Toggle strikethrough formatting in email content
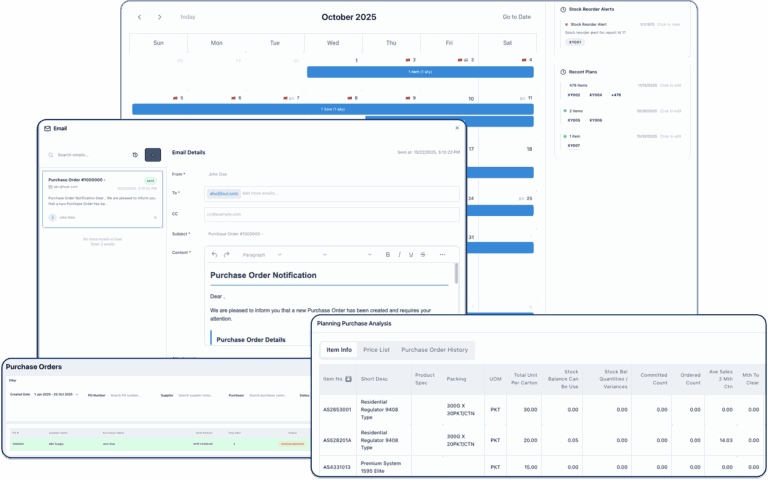The image size is (768, 480). (423, 254)
